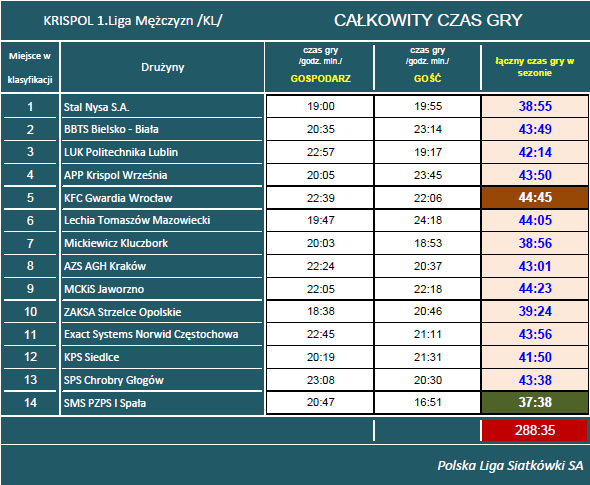Click Lechia Tomaszów Mazowiecki guest time 24:18
590x485 pixels.
(x=427, y=220)
